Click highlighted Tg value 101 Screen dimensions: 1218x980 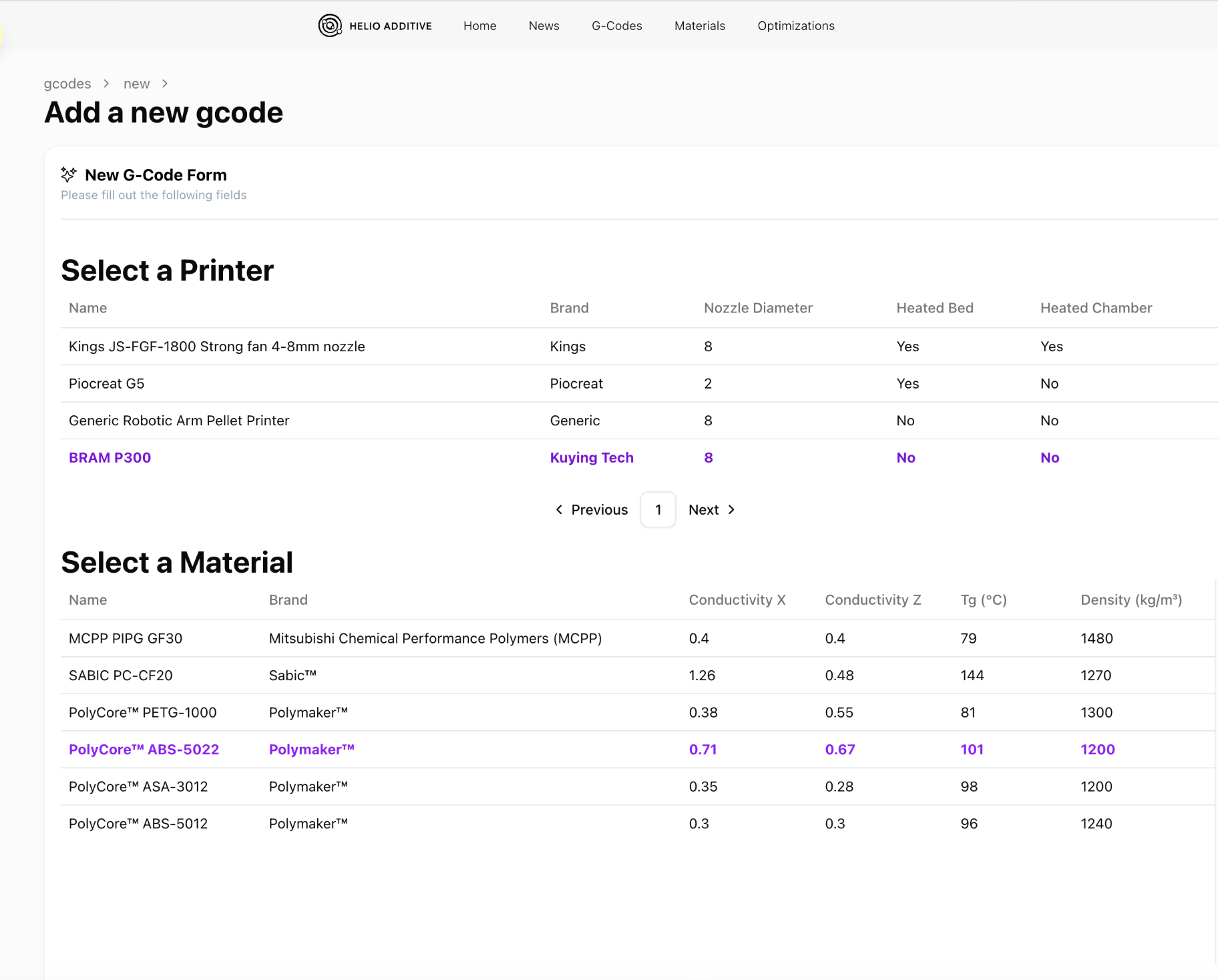(972, 749)
